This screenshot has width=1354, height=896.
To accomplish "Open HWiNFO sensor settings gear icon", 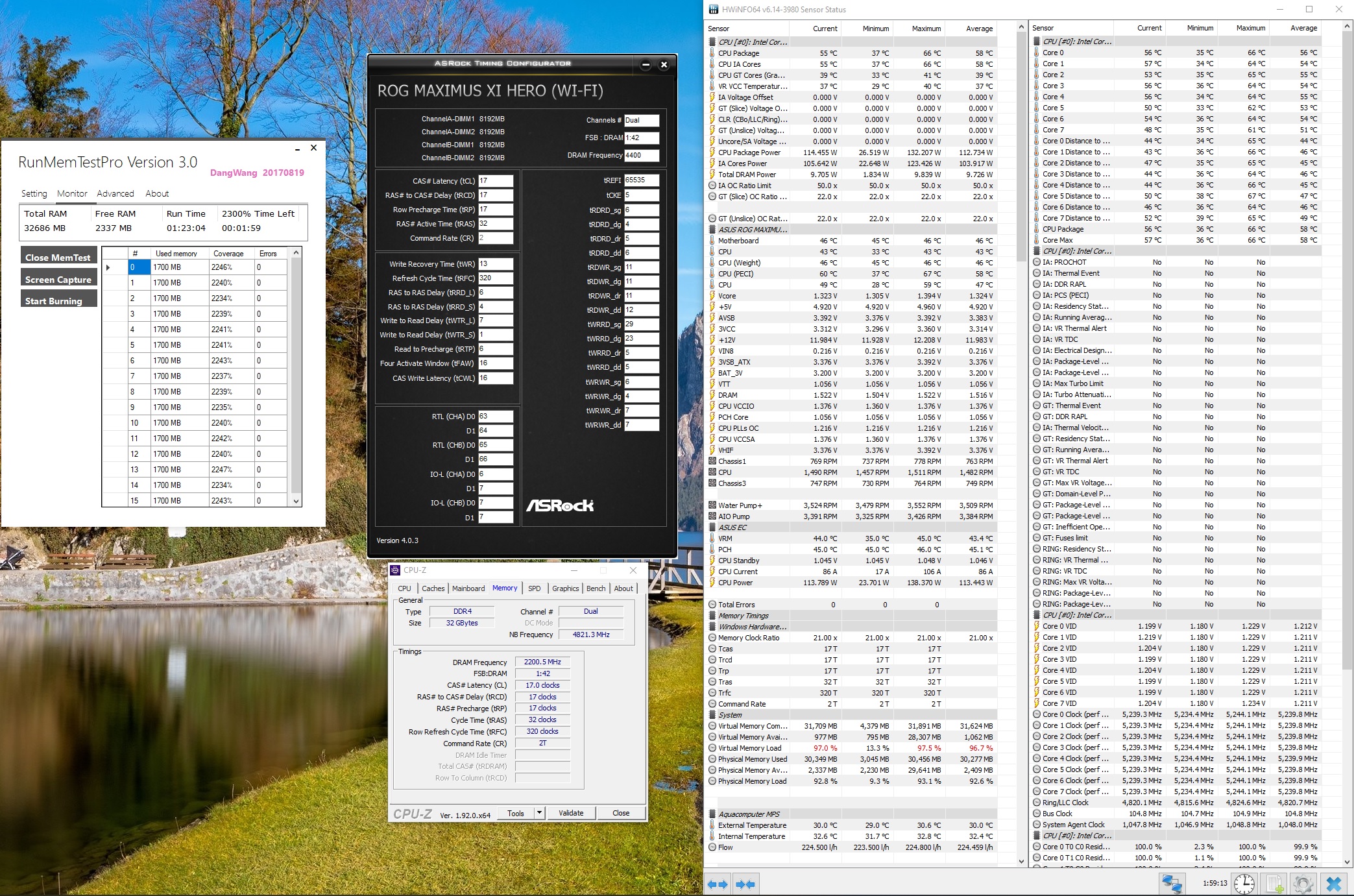I will (x=1303, y=883).
